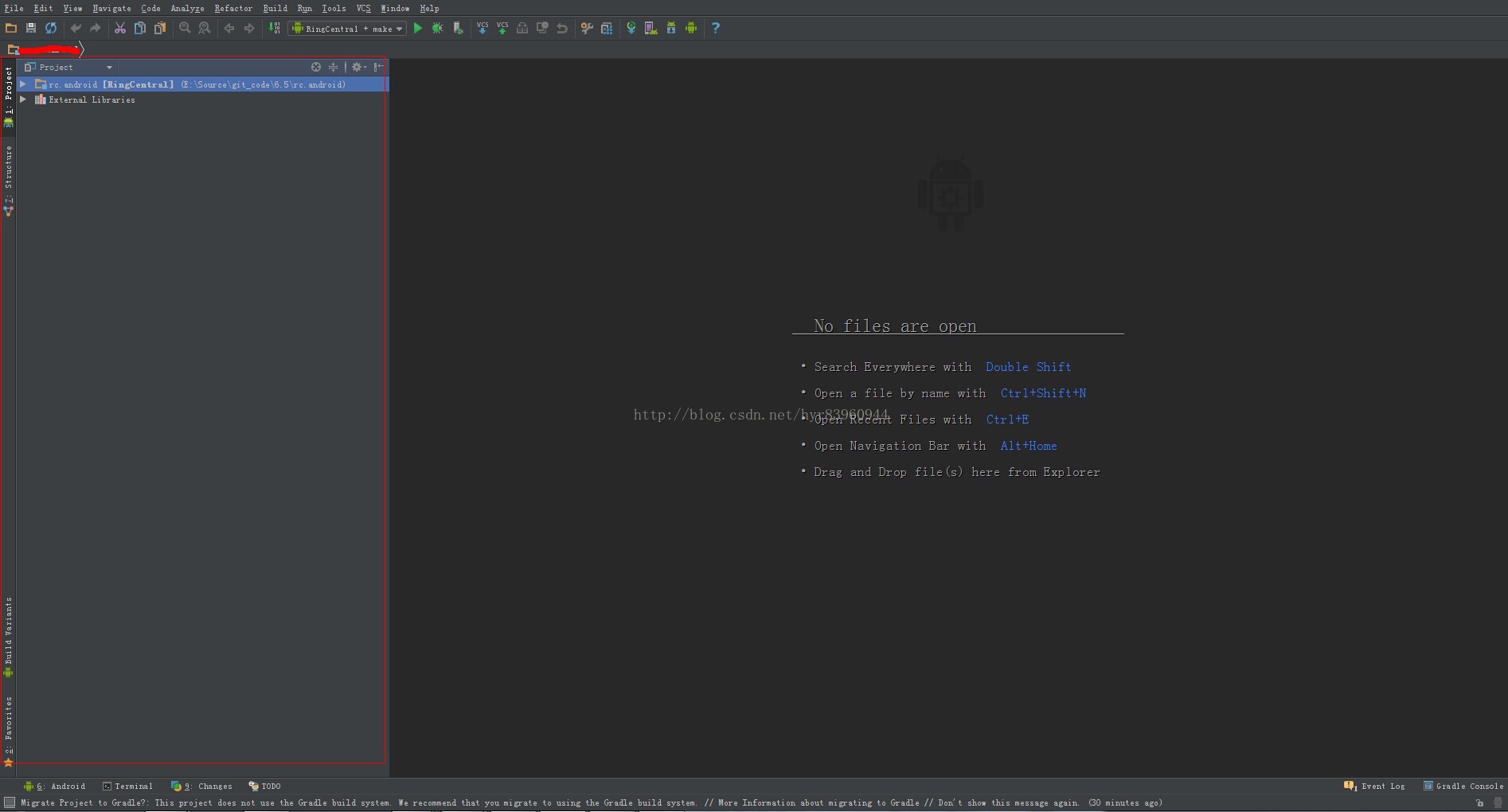Click the navigate Back arrow
1508x812 pixels.
point(229,28)
